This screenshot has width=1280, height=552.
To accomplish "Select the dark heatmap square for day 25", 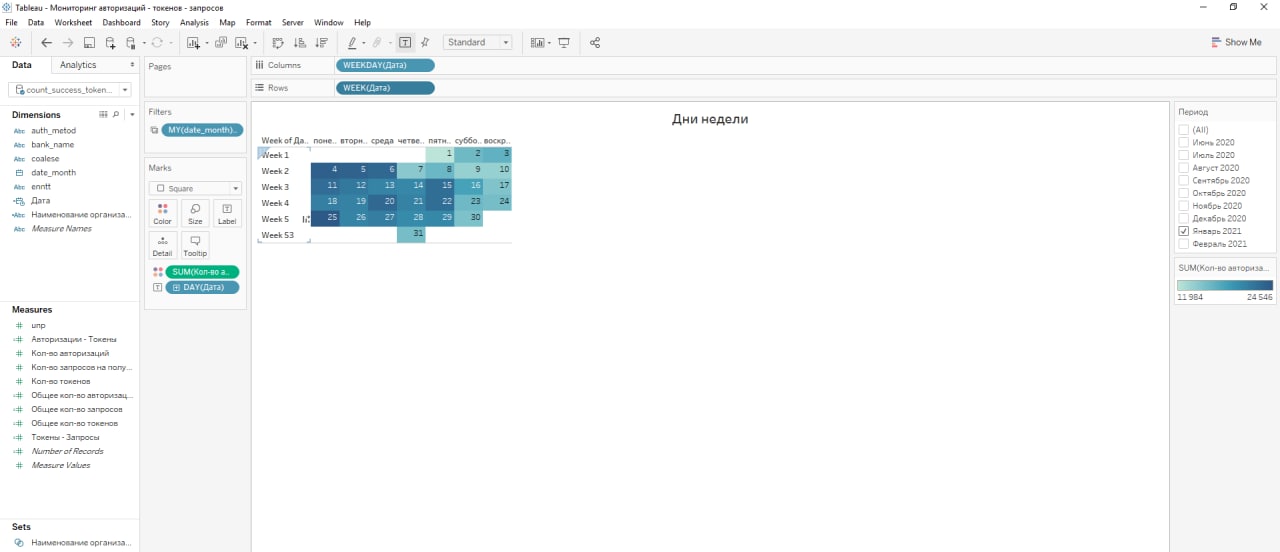I will point(325,218).
